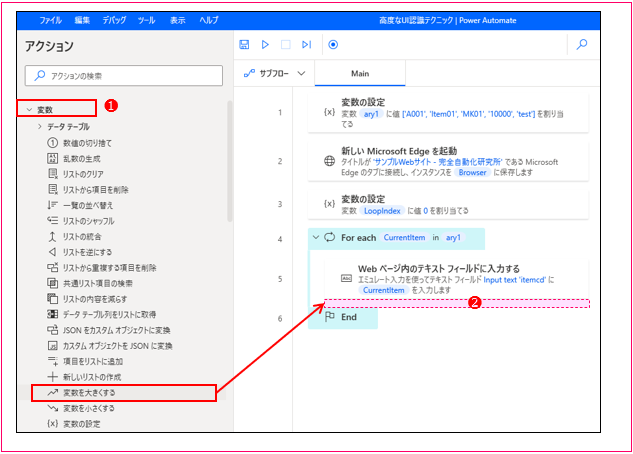The height and width of the screenshot is (454, 633).
Task: Expand the データ テーブル subgroup
Action: (40, 127)
